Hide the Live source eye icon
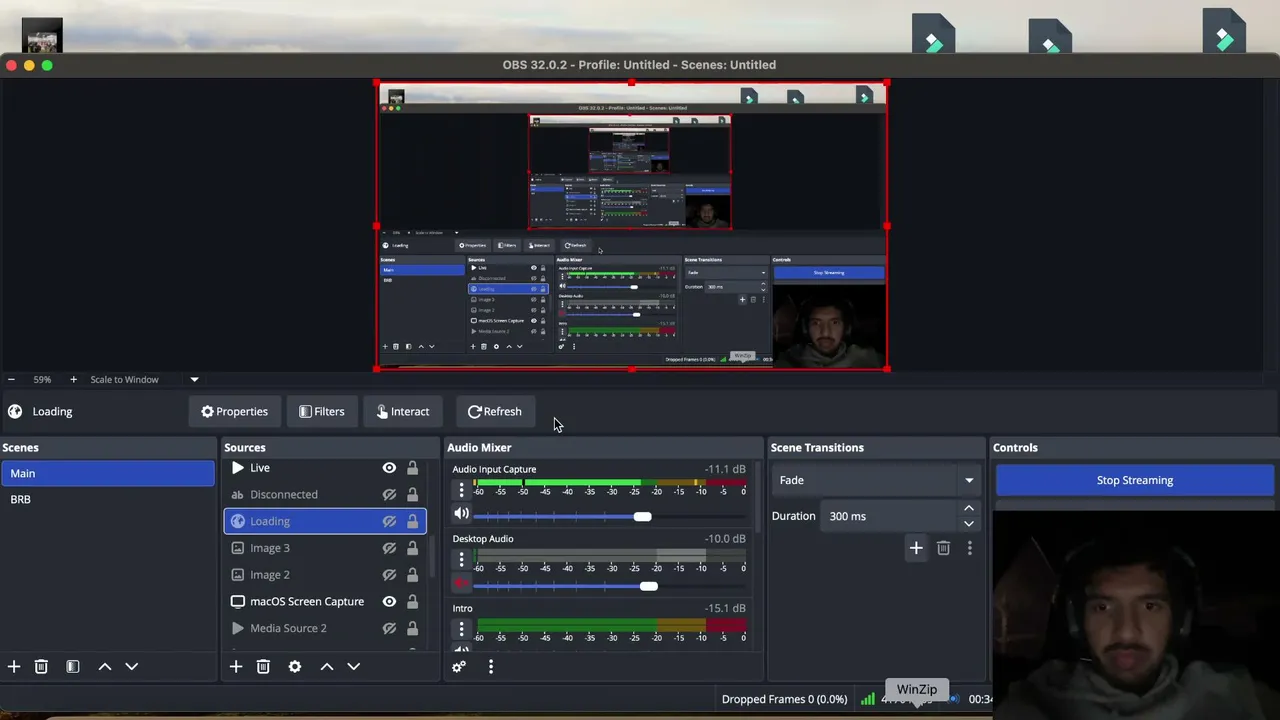1280x720 pixels. click(389, 468)
